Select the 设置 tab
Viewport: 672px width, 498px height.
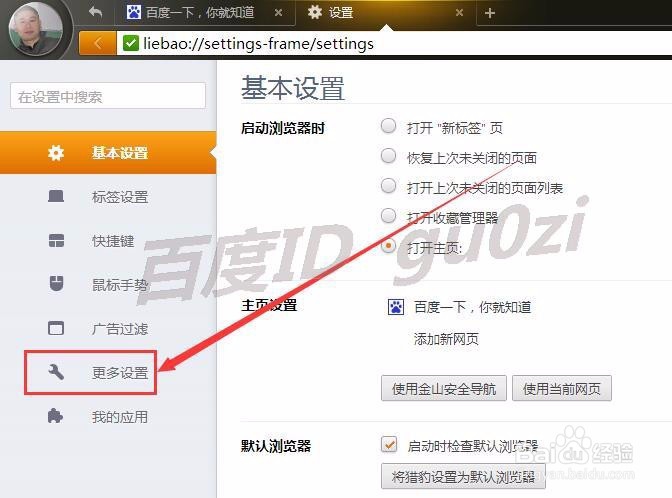click(x=386, y=13)
